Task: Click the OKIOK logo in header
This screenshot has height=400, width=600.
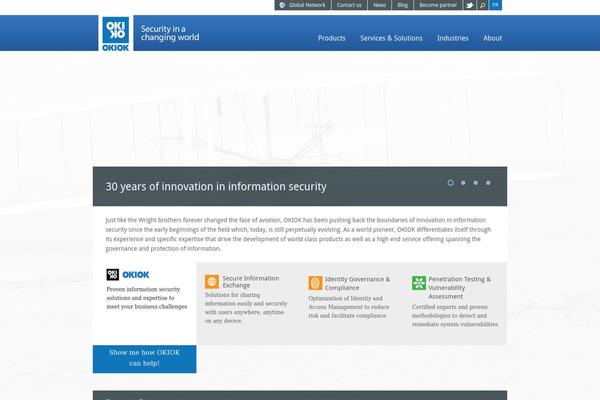Action: point(113,32)
